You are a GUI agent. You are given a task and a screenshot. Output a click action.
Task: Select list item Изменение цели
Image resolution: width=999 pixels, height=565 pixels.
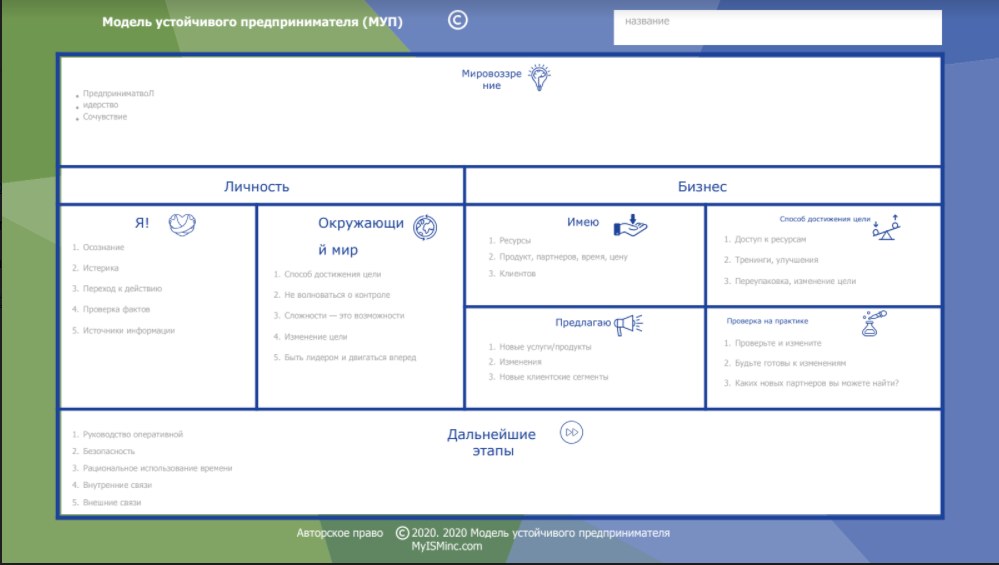coord(315,337)
